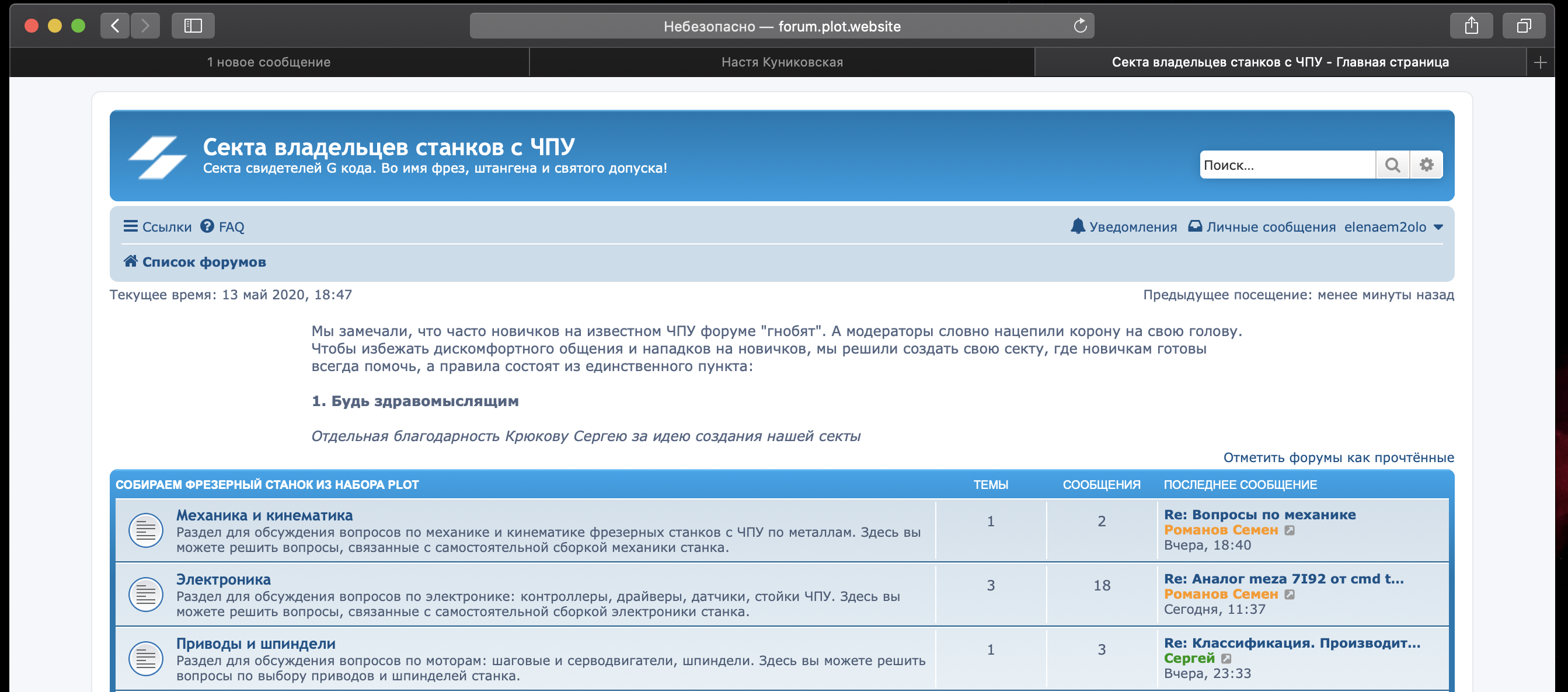Click the search magnifier icon button
This screenshot has width=1568, height=692.
pyautogui.click(x=1392, y=165)
